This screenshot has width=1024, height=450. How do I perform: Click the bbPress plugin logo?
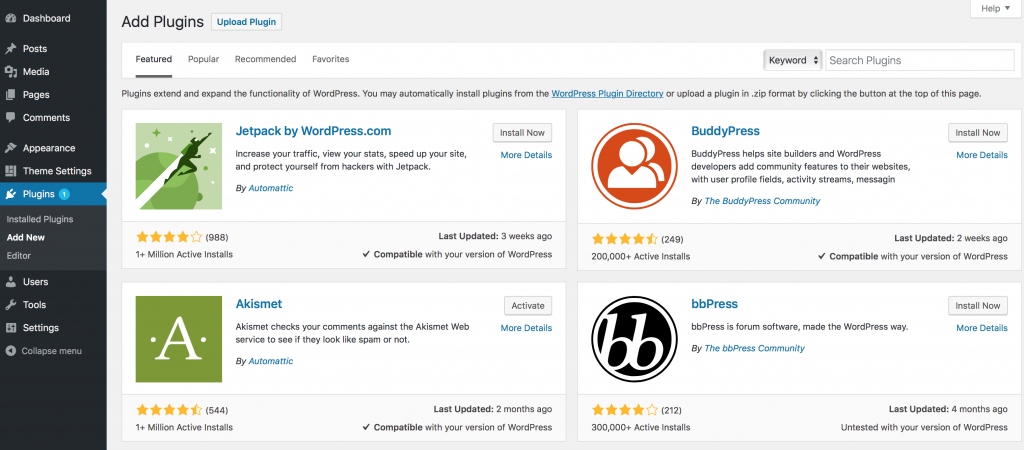634,339
